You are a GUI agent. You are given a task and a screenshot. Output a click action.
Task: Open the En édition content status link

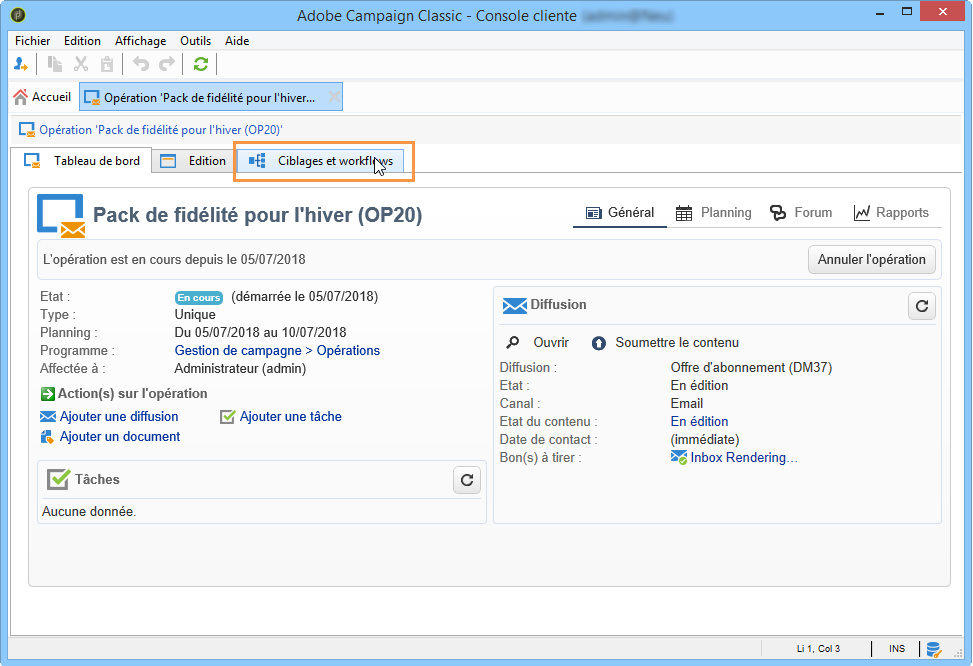point(699,421)
